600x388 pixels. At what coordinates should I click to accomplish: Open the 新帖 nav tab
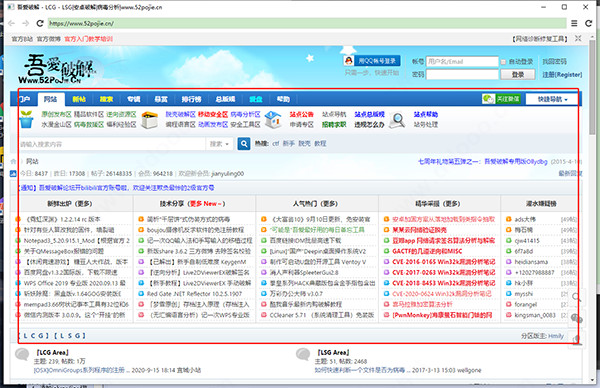click(x=79, y=99)
